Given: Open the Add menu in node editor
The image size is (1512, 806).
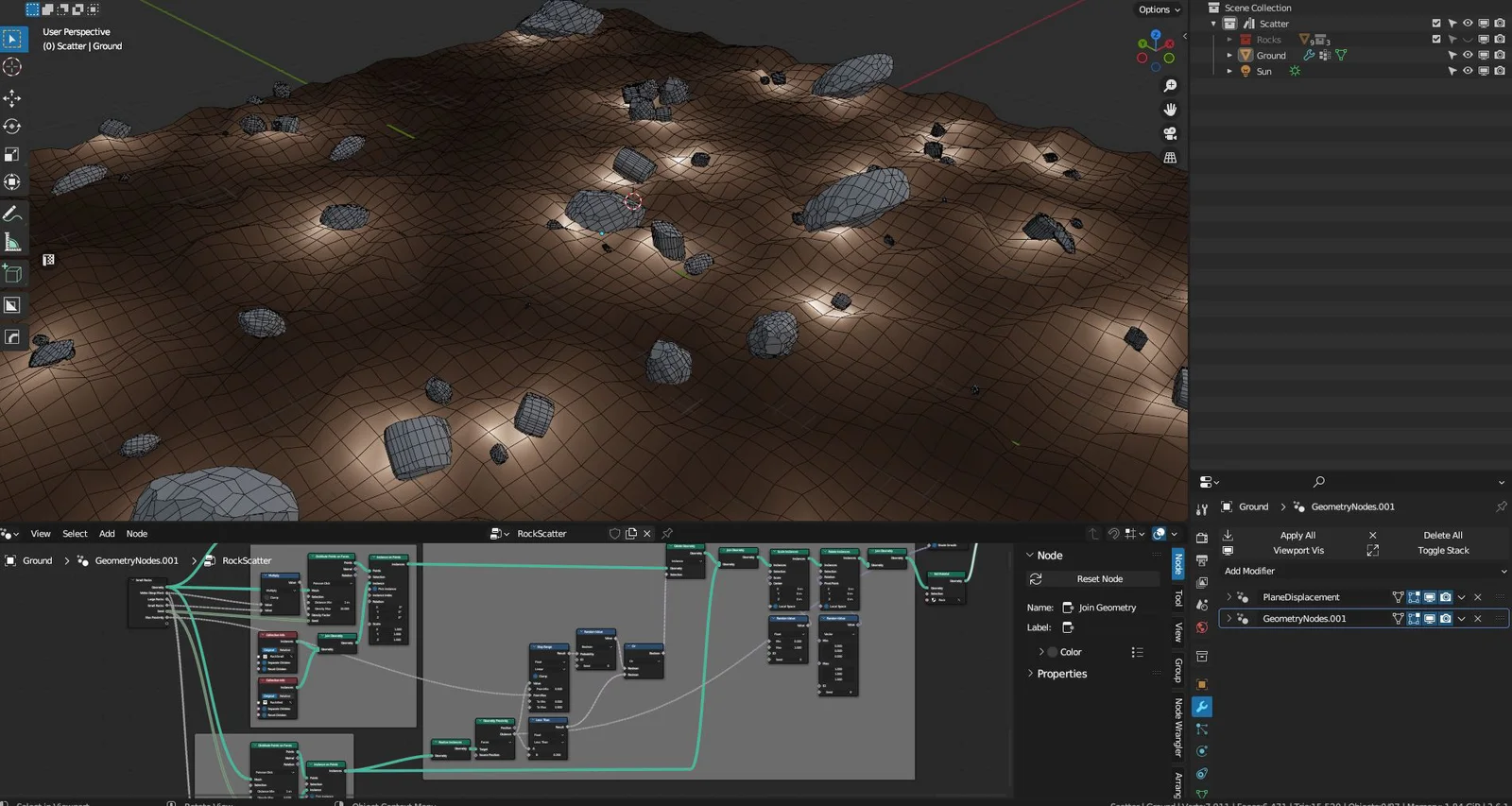Looking at the screenshot, I should click(107, 534).
